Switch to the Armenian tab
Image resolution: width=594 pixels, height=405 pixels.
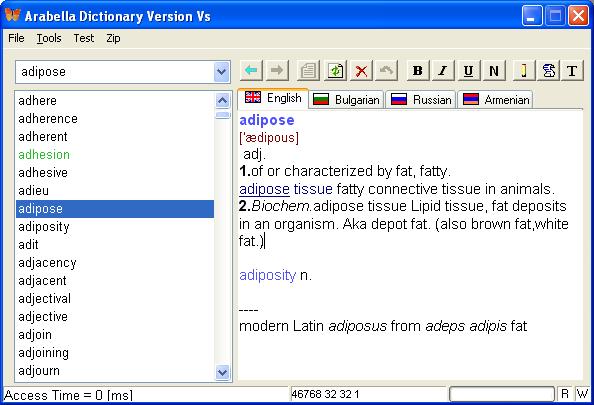click(x=496, y=100)
